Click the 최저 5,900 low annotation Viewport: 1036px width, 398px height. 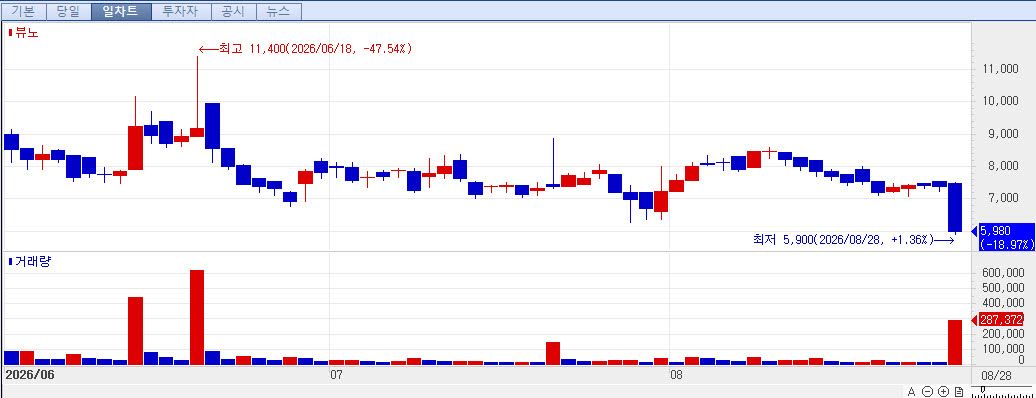tap(853, 239)
